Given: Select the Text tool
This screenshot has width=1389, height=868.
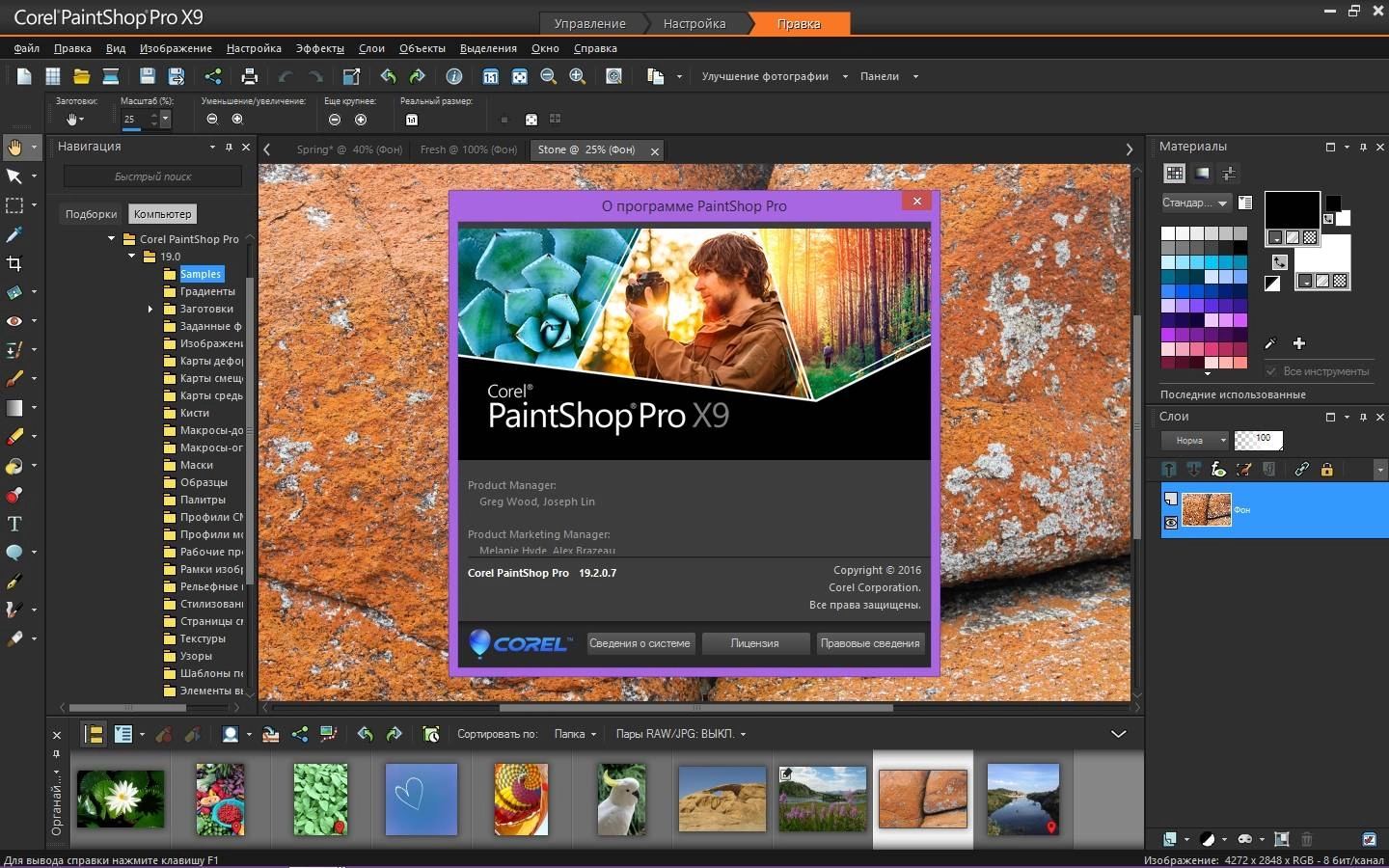Looking at the screenshot, I should coord(14,524).
